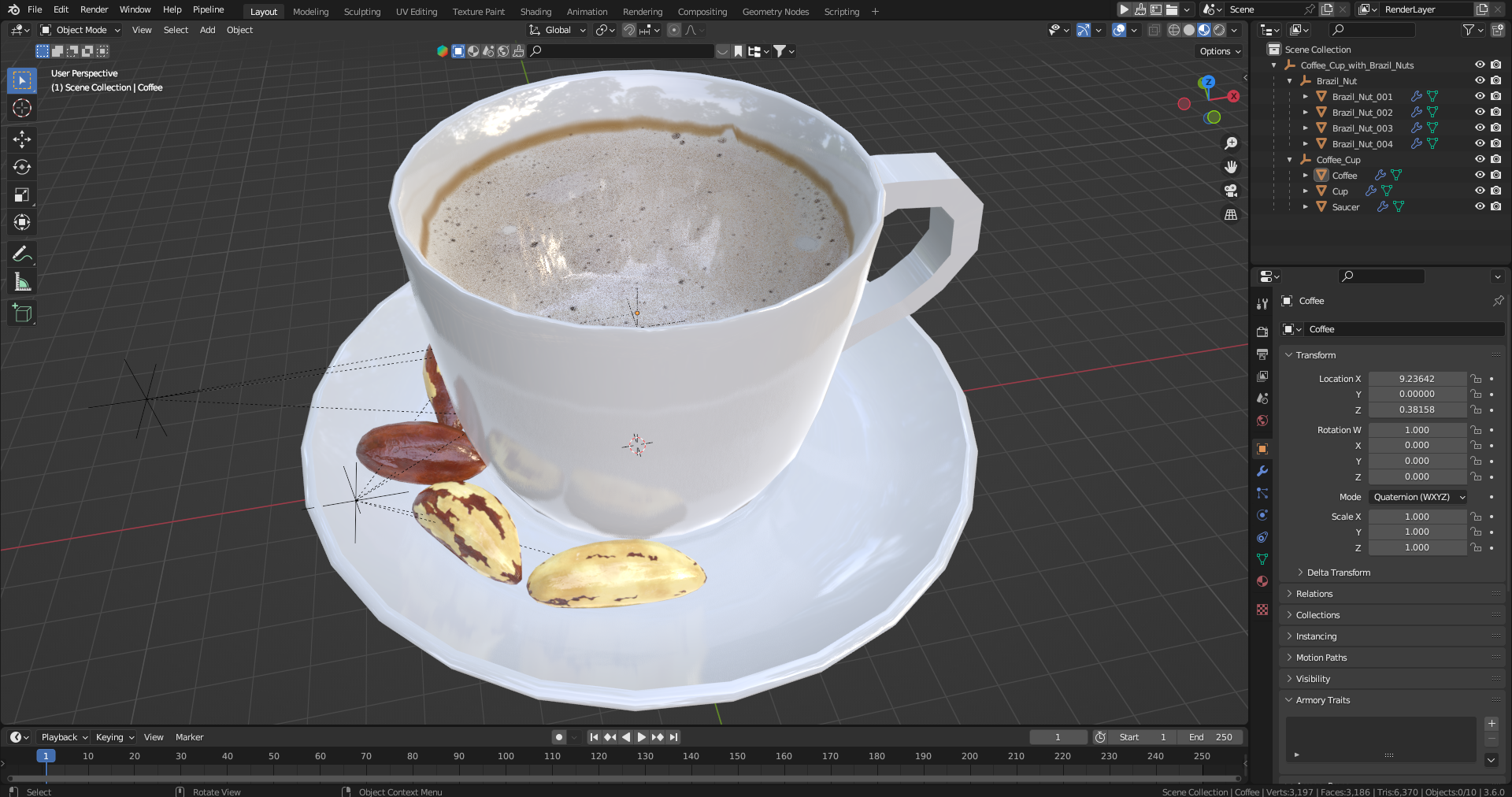Click the Rotation W value field
The height and width of the screenshot is (797, 1512).
1417,430
